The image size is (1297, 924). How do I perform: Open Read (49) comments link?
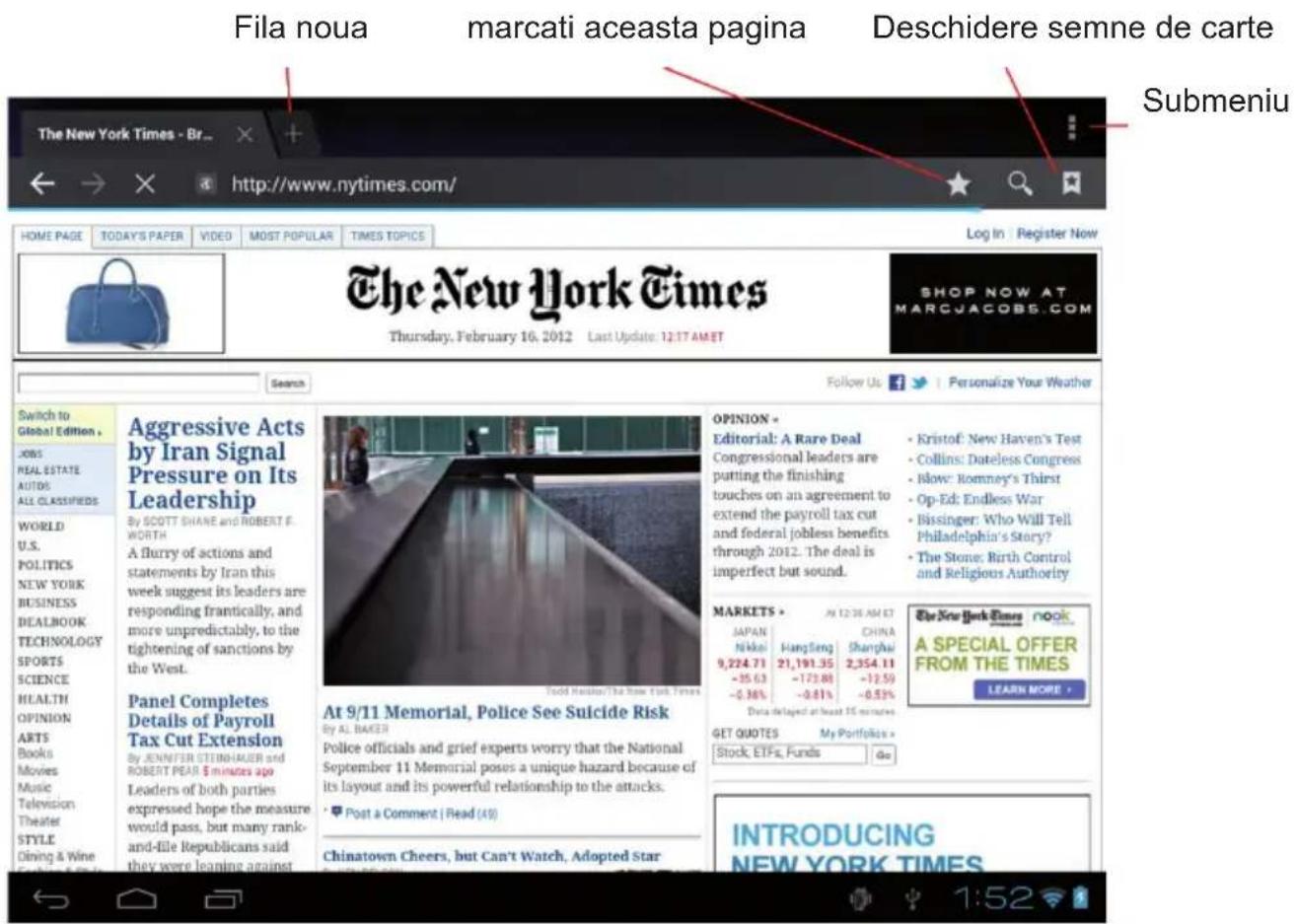[471, 814]
